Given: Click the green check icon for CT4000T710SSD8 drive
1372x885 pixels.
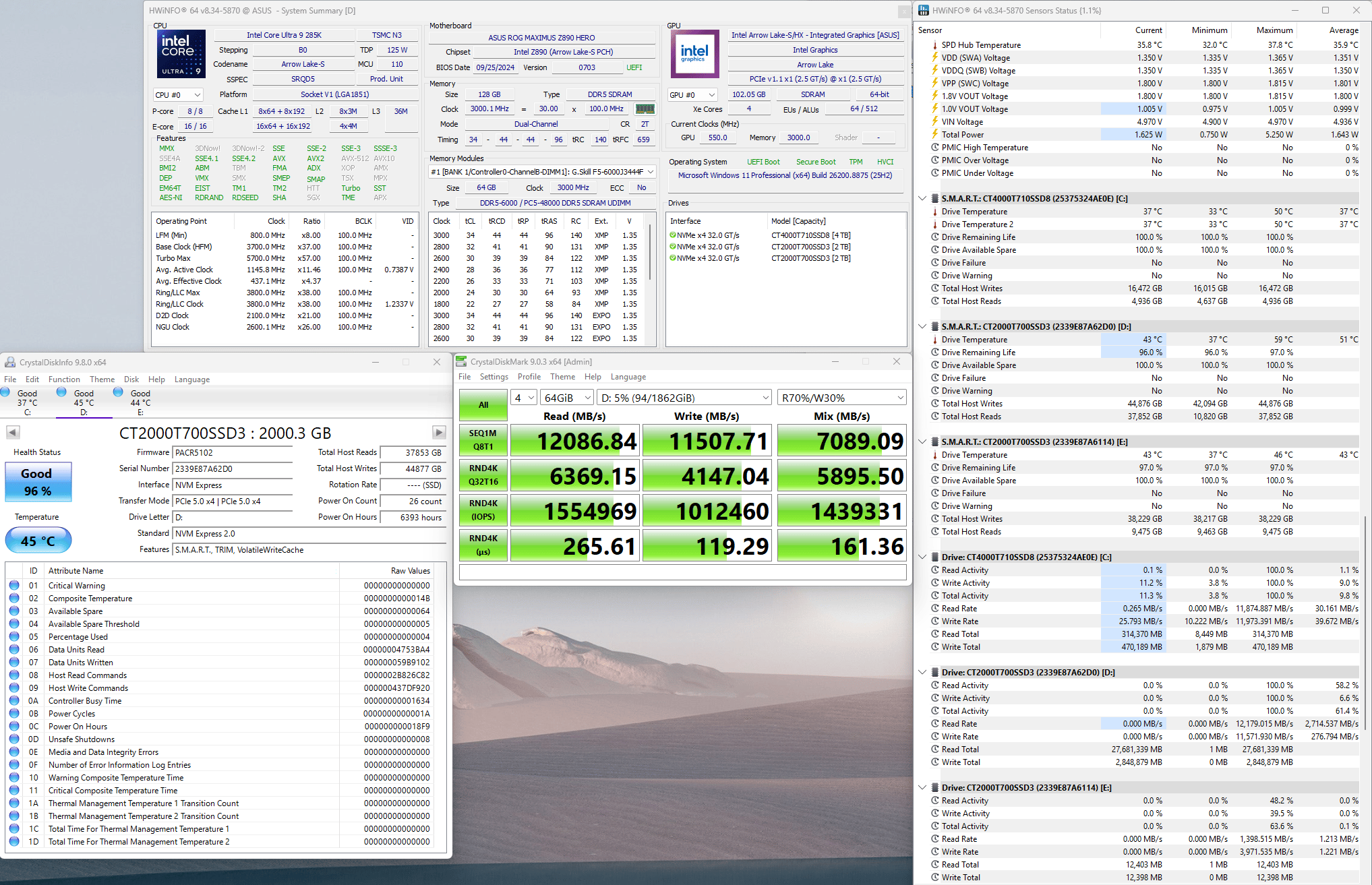Looking at the screenshot, I should tap(672, 235).
